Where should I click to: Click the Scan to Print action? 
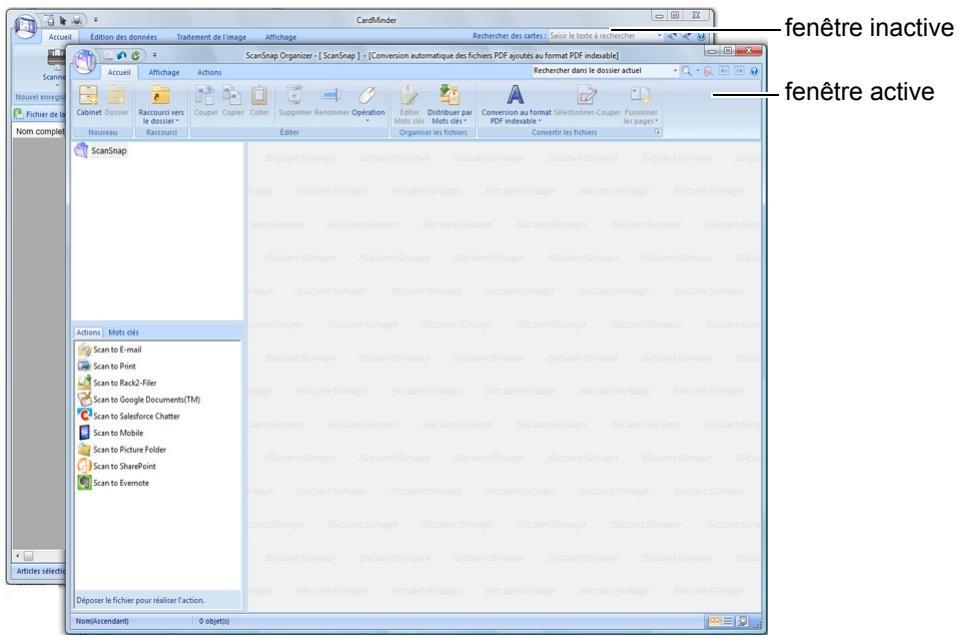coord(108,366)
